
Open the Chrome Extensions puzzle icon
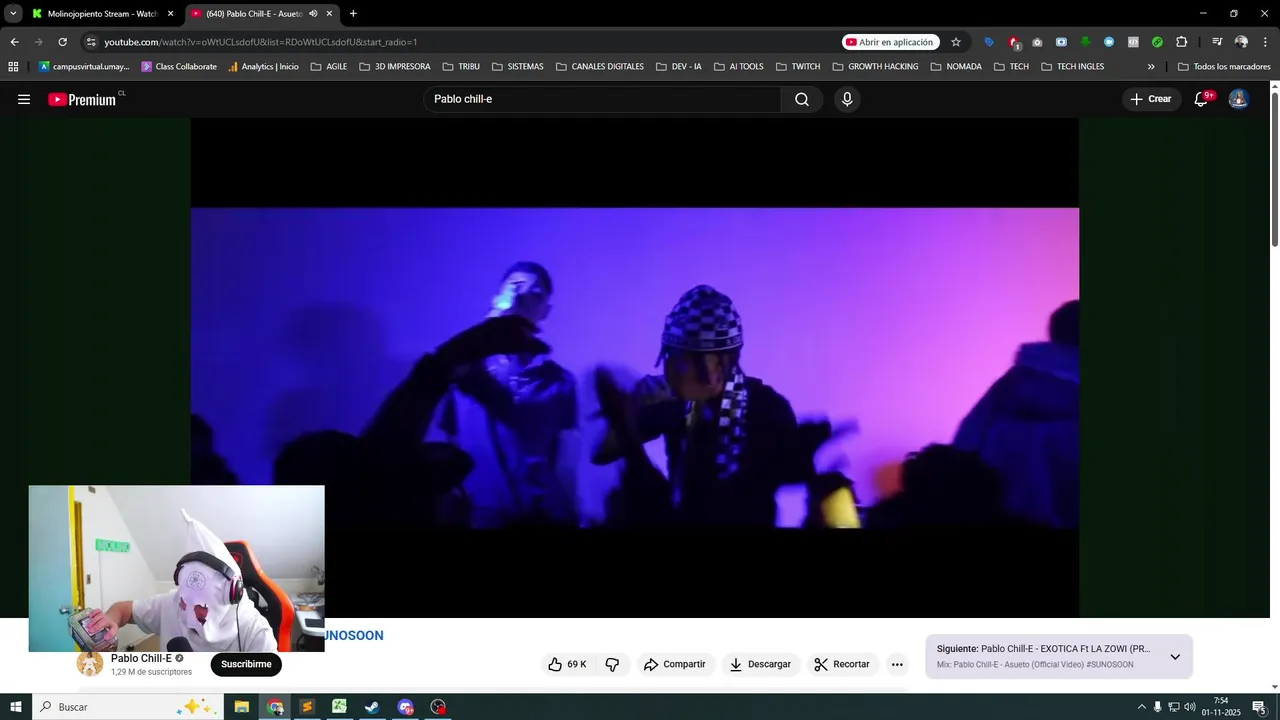[x=1181, y=42]
